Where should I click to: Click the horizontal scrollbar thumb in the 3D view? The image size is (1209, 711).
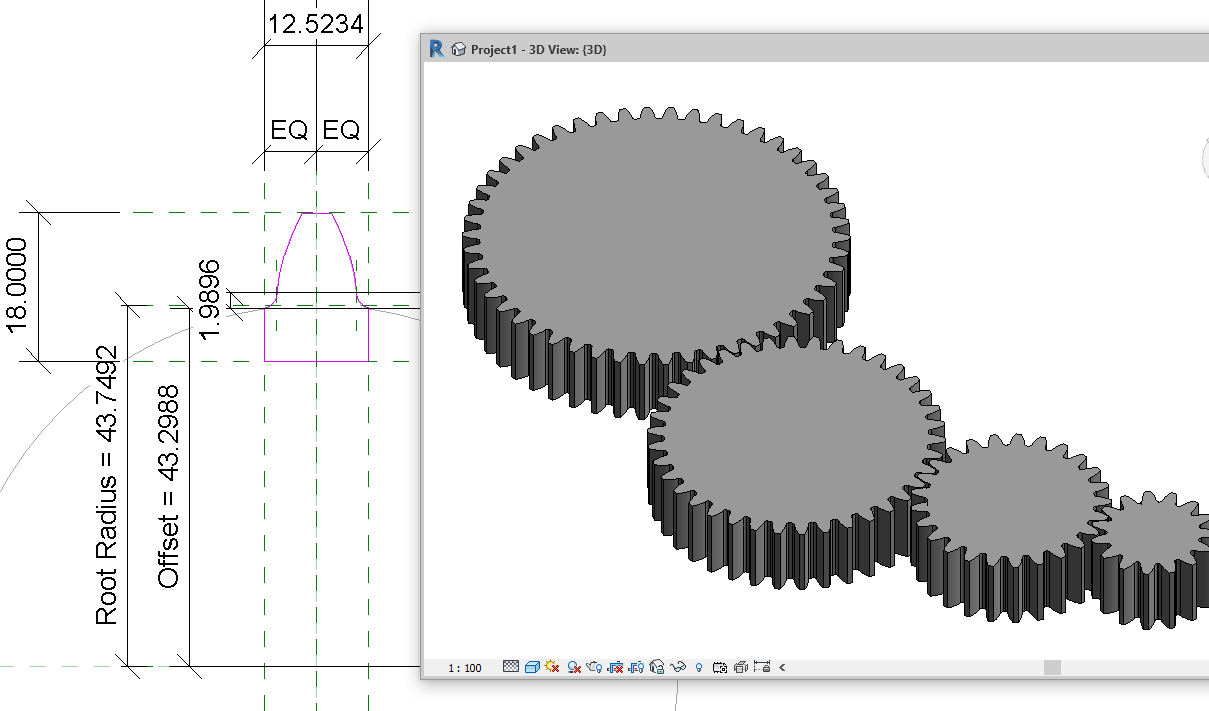click(1052, 667)
